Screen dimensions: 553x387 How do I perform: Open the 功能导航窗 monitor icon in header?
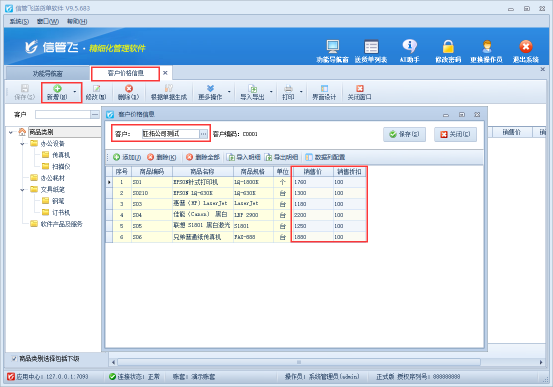point(332,46)
